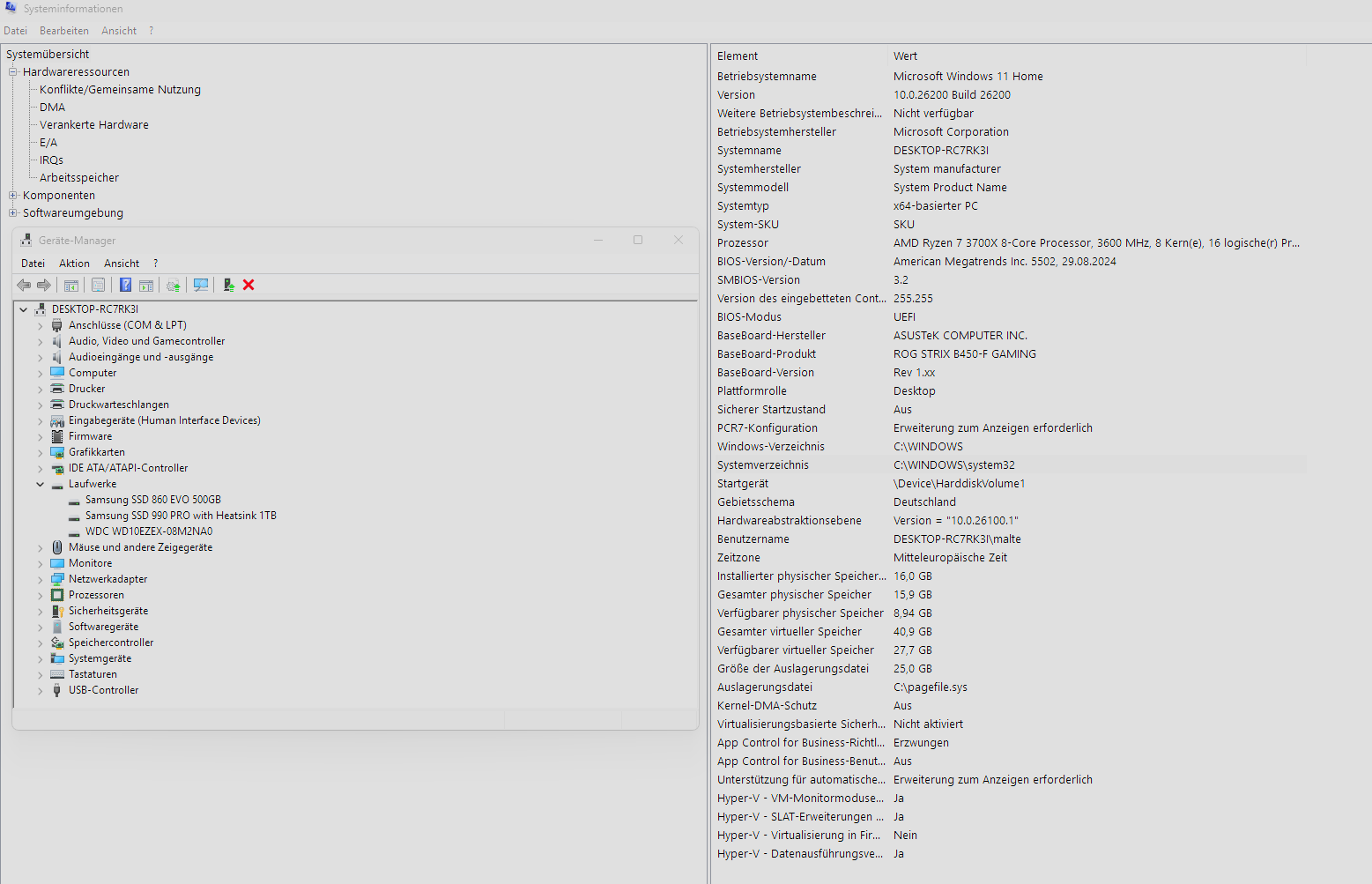Open the Datei menu in Geräte-Manager
This screenshot has height=884, width=1372.
point(33,264)
